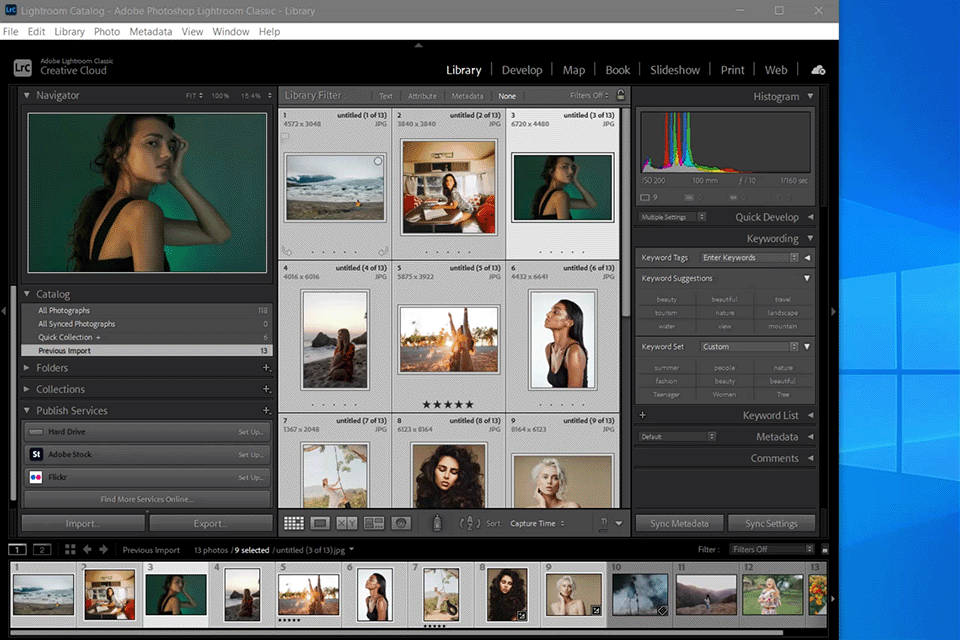The height and width of the screenshot is (640, 960).
Task: Switch to the Develop module
Action: 522,70
